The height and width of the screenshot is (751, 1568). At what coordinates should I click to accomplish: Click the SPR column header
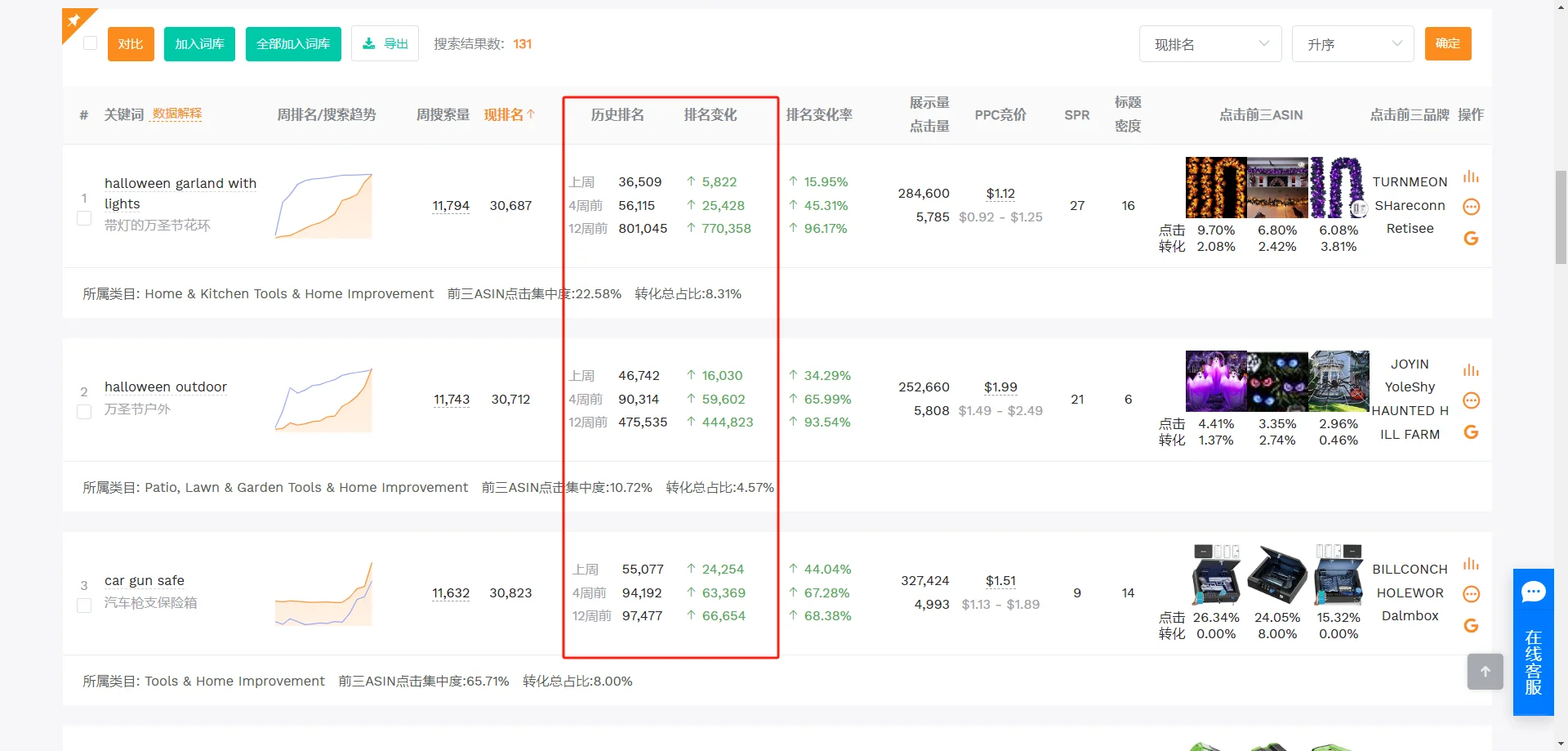pyautogui.click(x=1077, y=115)
